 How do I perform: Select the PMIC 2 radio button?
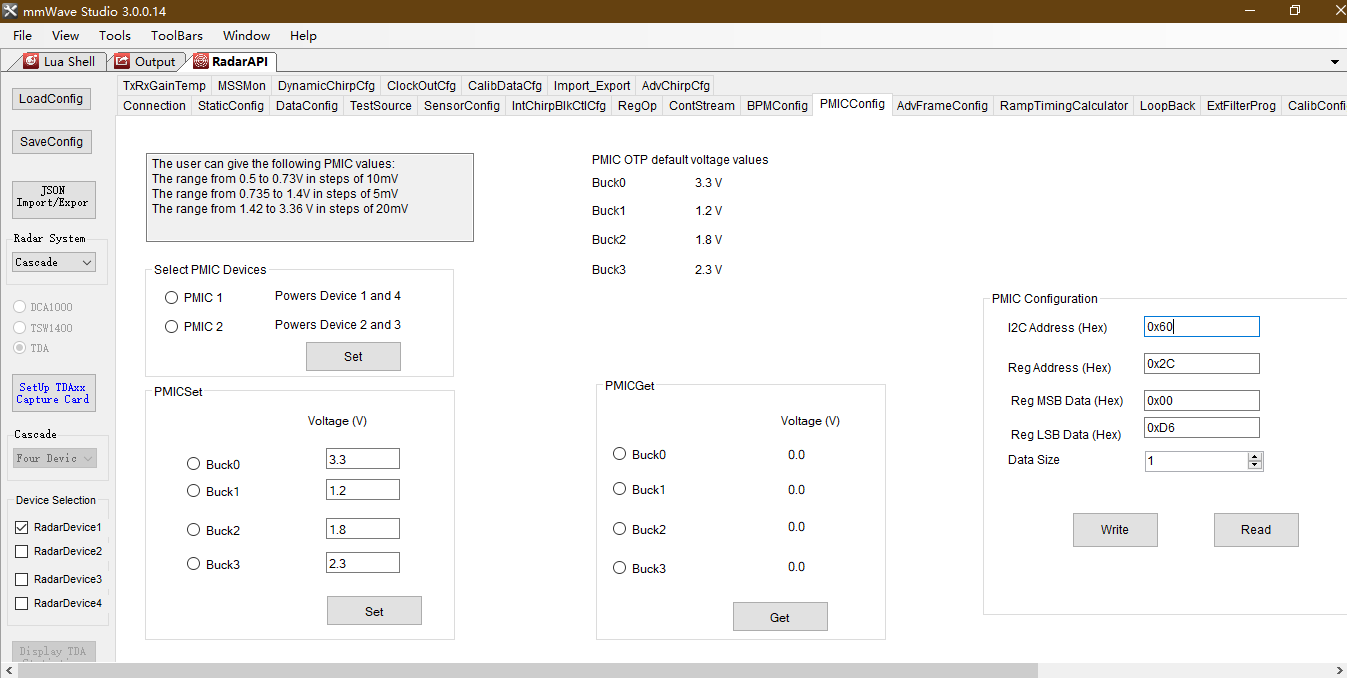coord(172,327)
